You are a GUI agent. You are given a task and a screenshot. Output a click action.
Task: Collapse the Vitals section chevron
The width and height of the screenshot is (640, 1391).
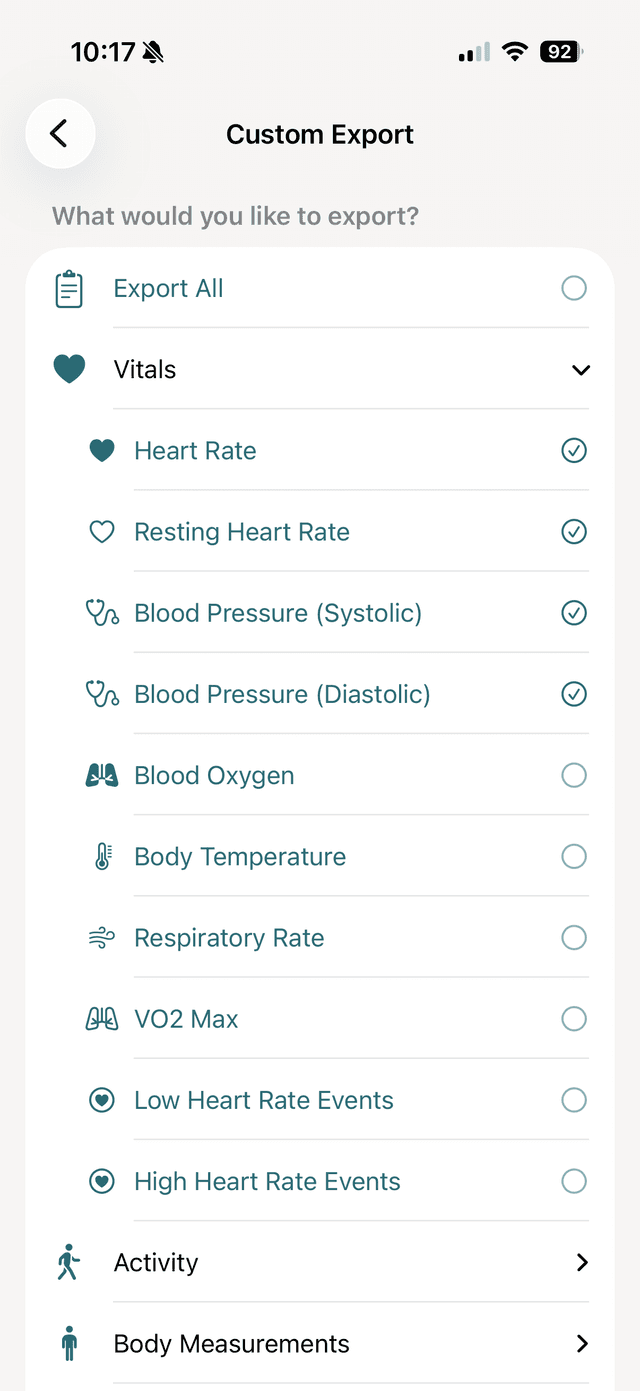[x=581, y=369]
